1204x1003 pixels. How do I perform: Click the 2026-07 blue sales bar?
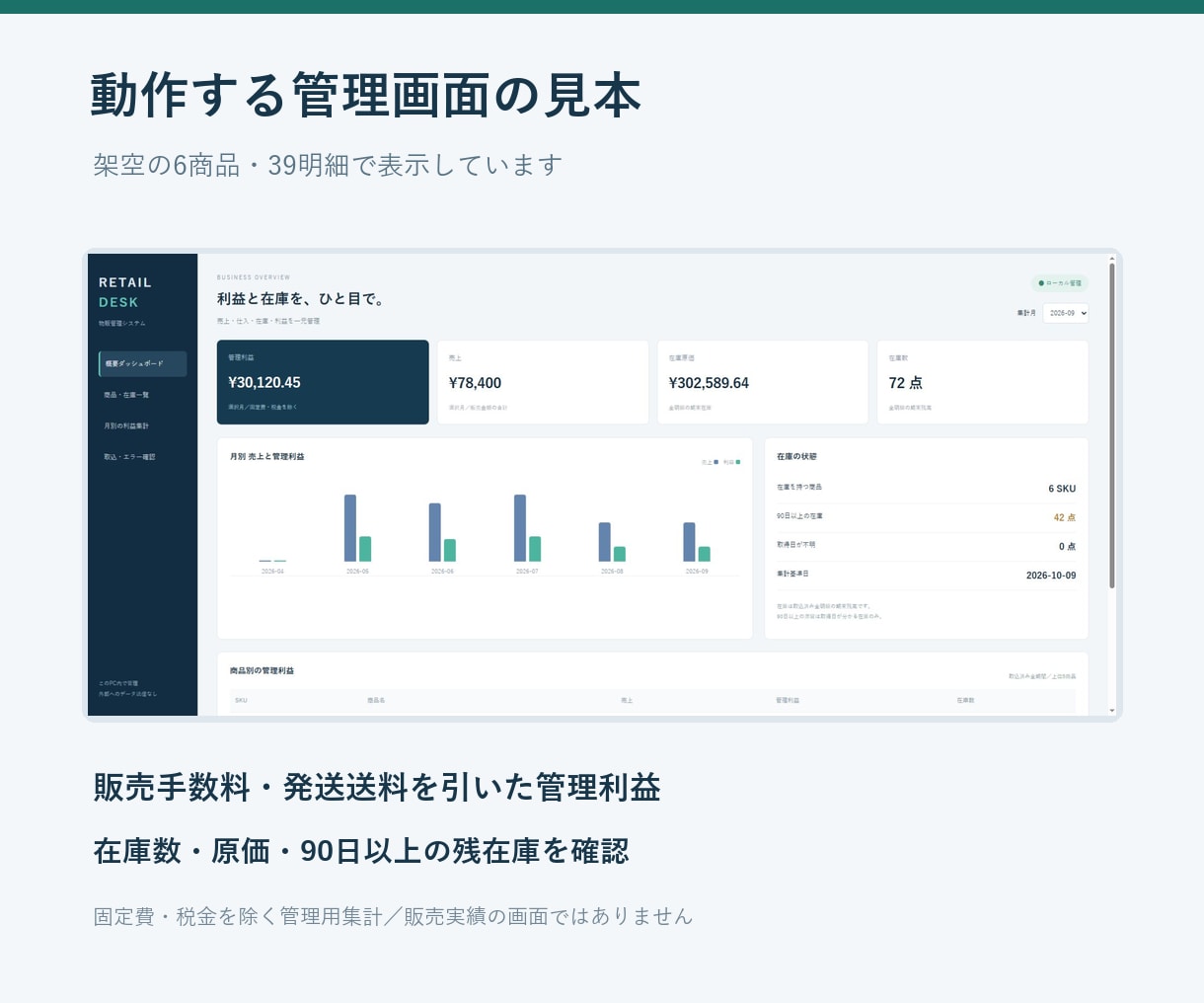click(520, 528)
